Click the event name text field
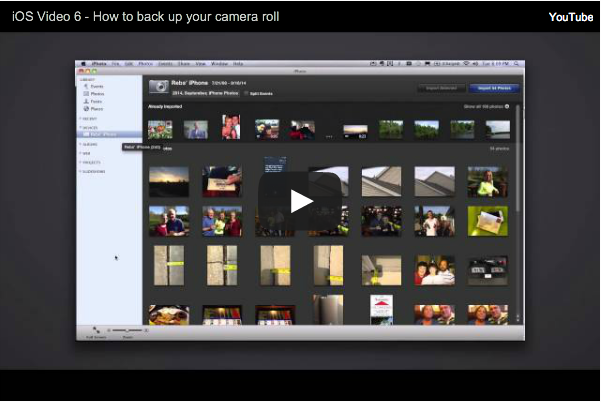 tap(205, 93)
